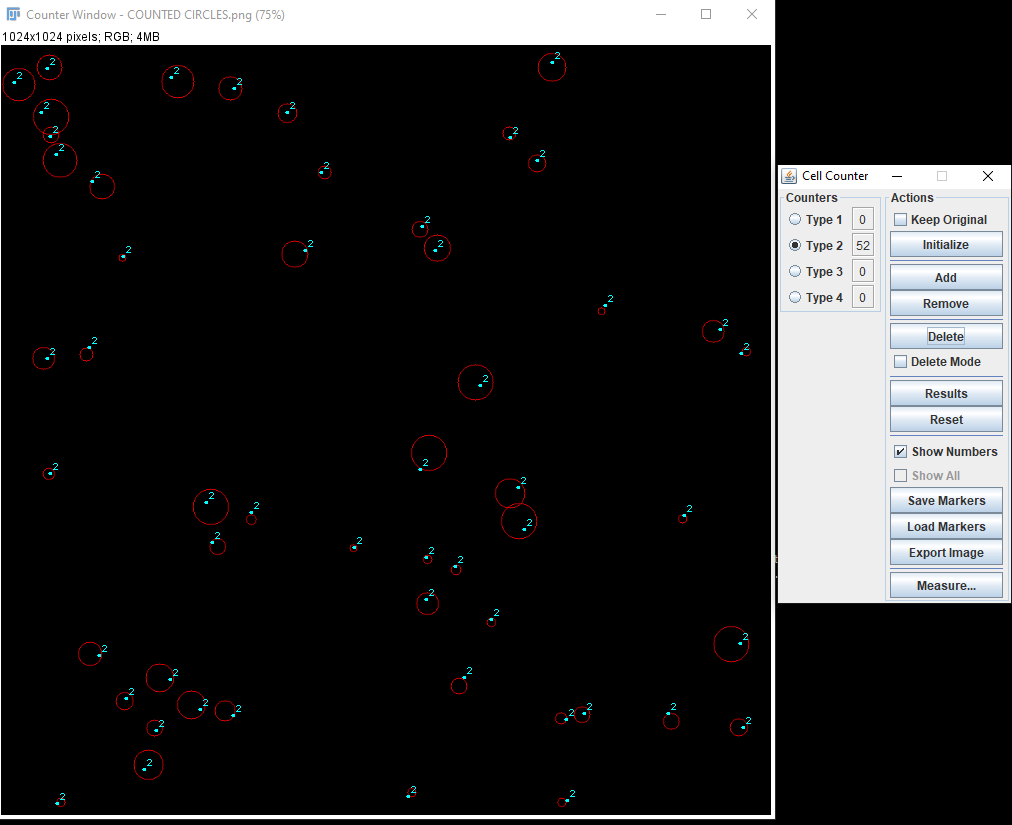Image resolution: width=1012 pixels, height=825 pixels.
Task: Select the Type 3 counter
Action: (795, 271)
